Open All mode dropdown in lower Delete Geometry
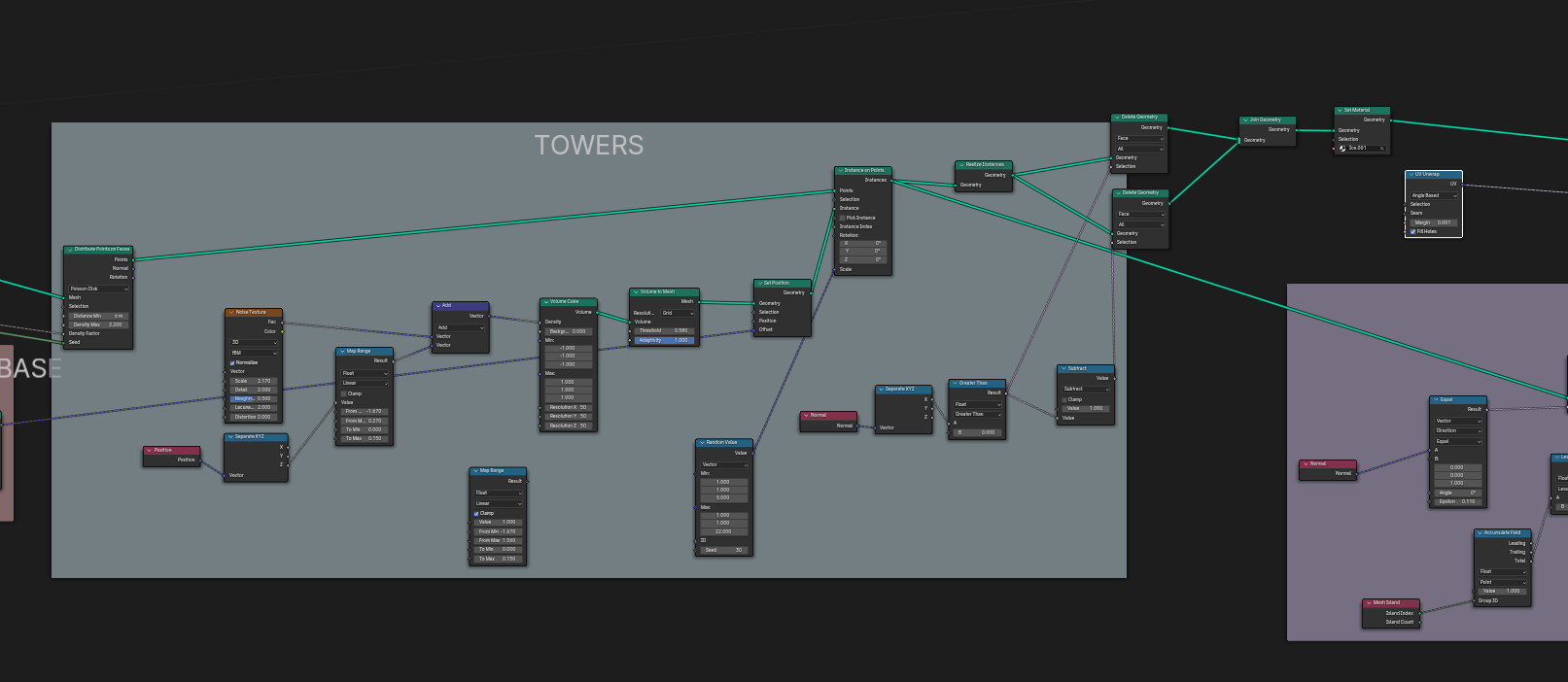 [x=1140, y=224]
